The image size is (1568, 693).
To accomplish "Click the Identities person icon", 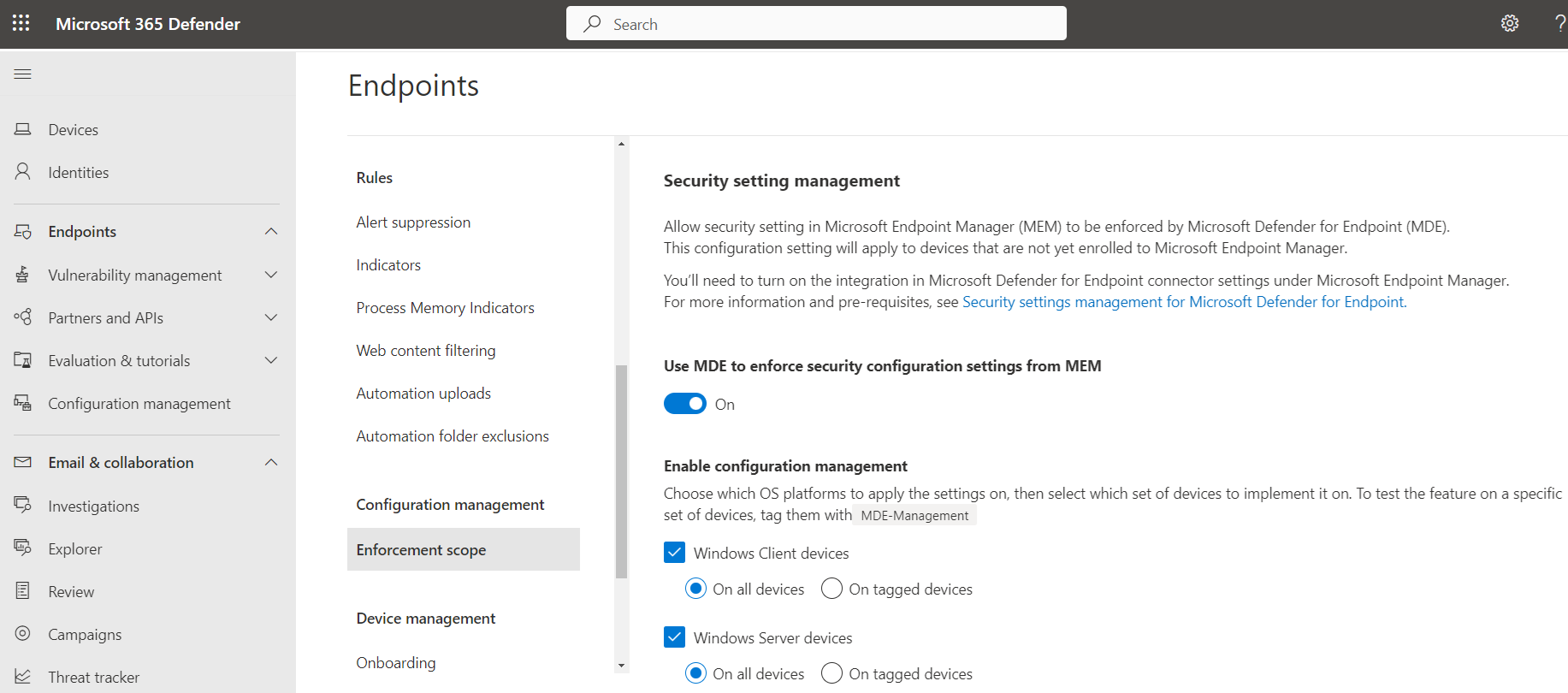I will coord(23,172).
